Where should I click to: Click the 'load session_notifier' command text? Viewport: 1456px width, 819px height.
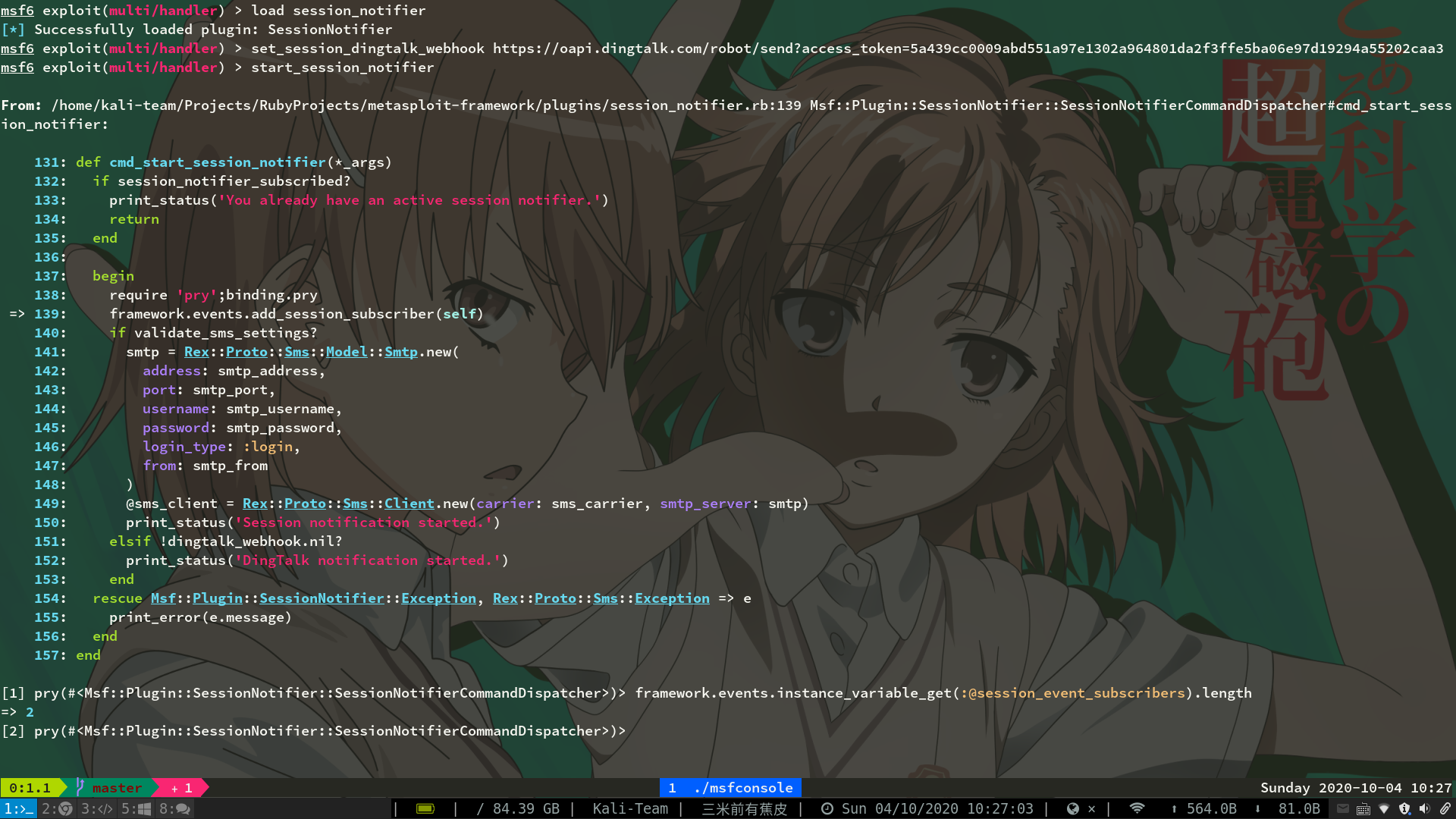pos(338,11)
